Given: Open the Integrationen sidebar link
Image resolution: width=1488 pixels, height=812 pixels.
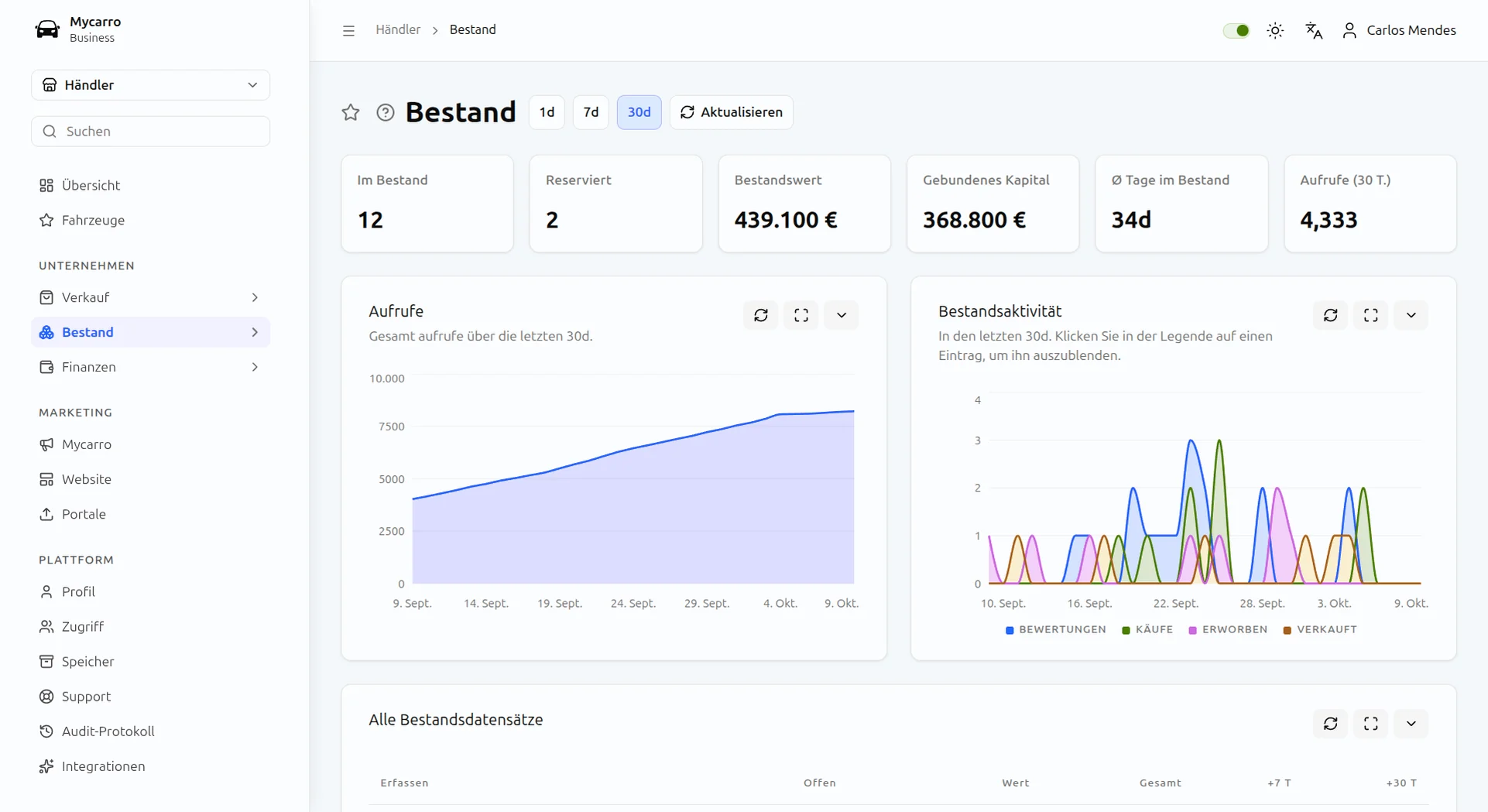Looking at the screenshot, I should [x=151, y=766].
